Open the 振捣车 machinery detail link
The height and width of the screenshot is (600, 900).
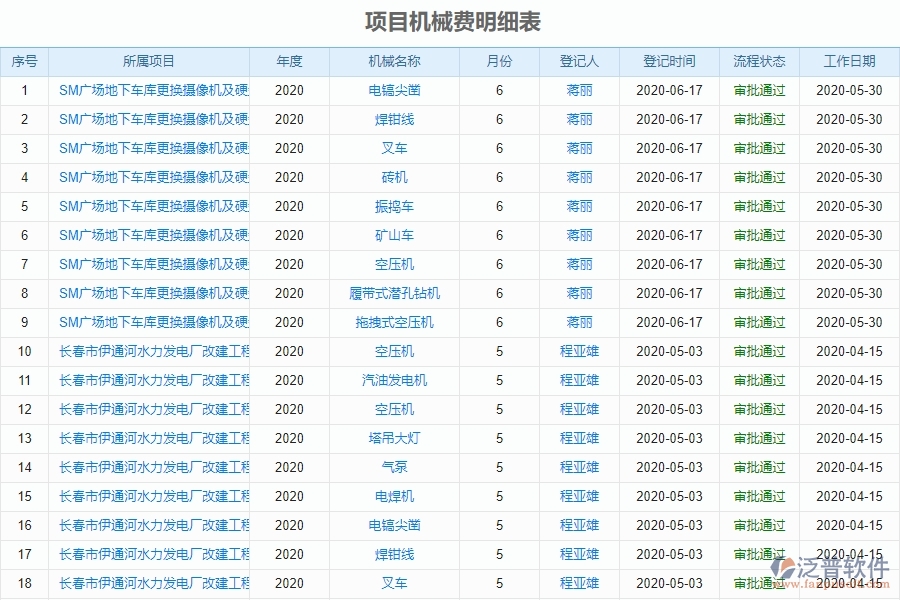click(x=396, y=206)
